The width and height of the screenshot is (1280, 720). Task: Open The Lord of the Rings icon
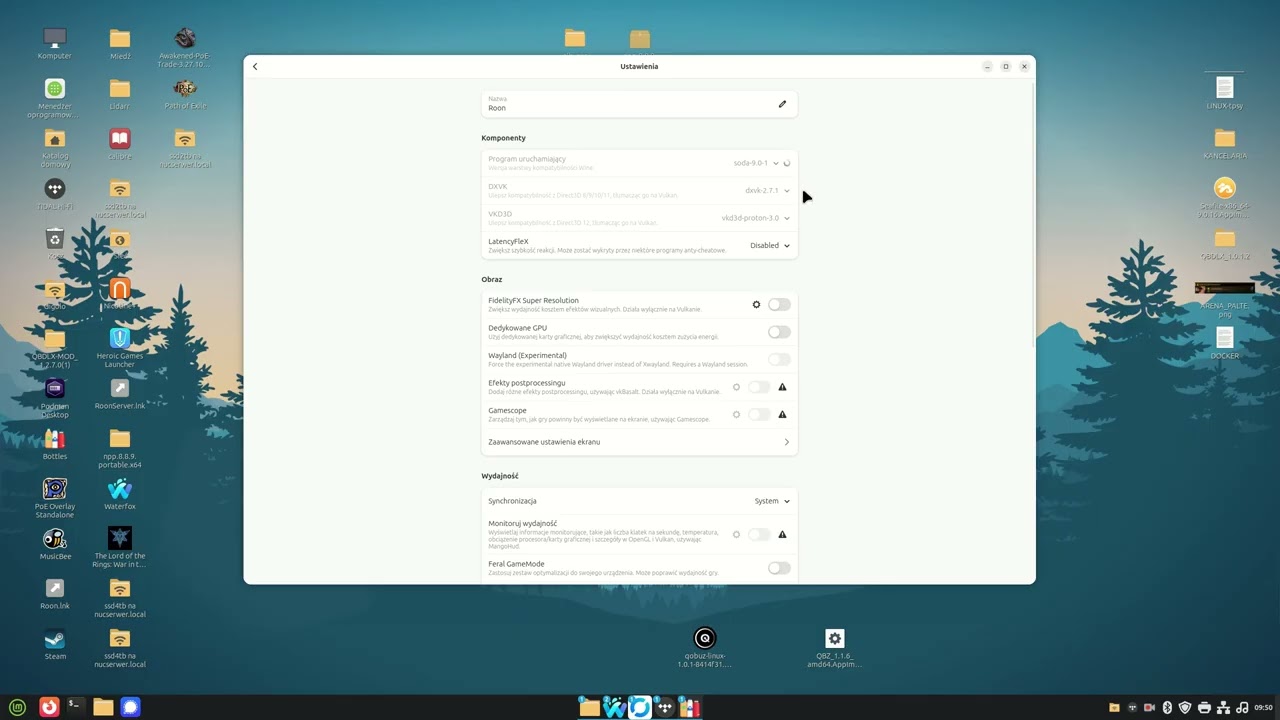pyautogui.click(x=119, y=547)
